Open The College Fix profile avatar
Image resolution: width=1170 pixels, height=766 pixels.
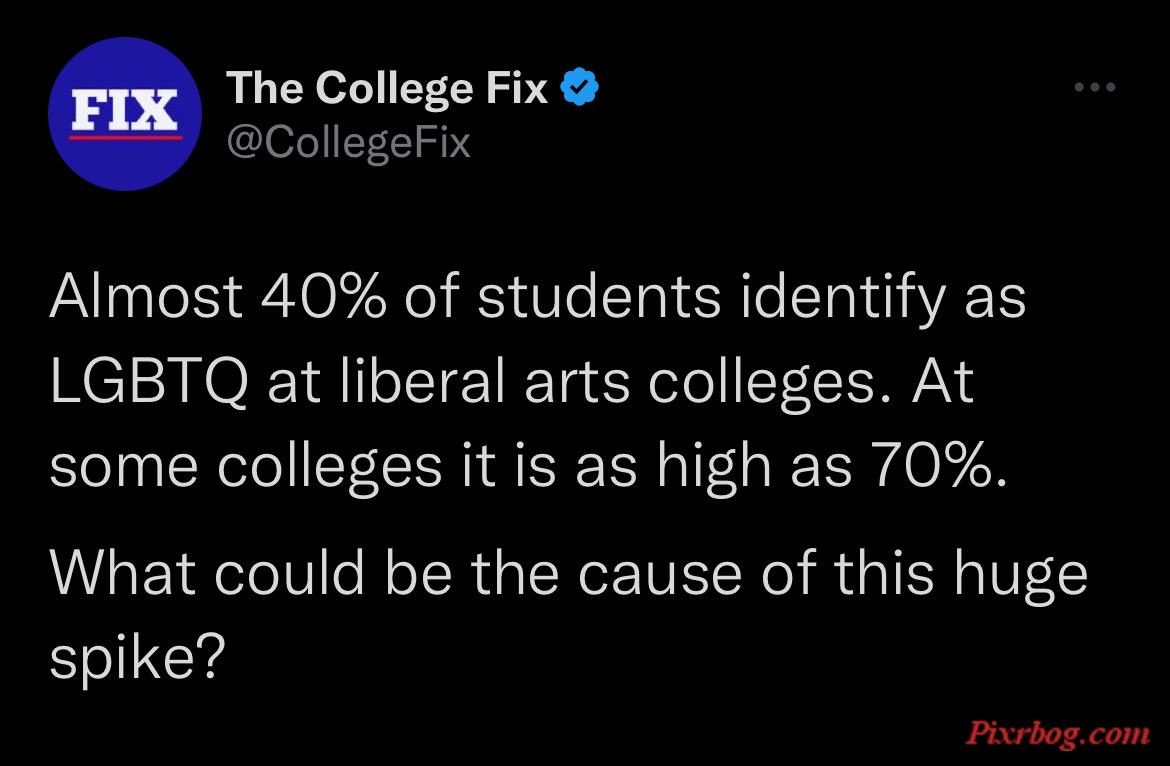point(125,114)
